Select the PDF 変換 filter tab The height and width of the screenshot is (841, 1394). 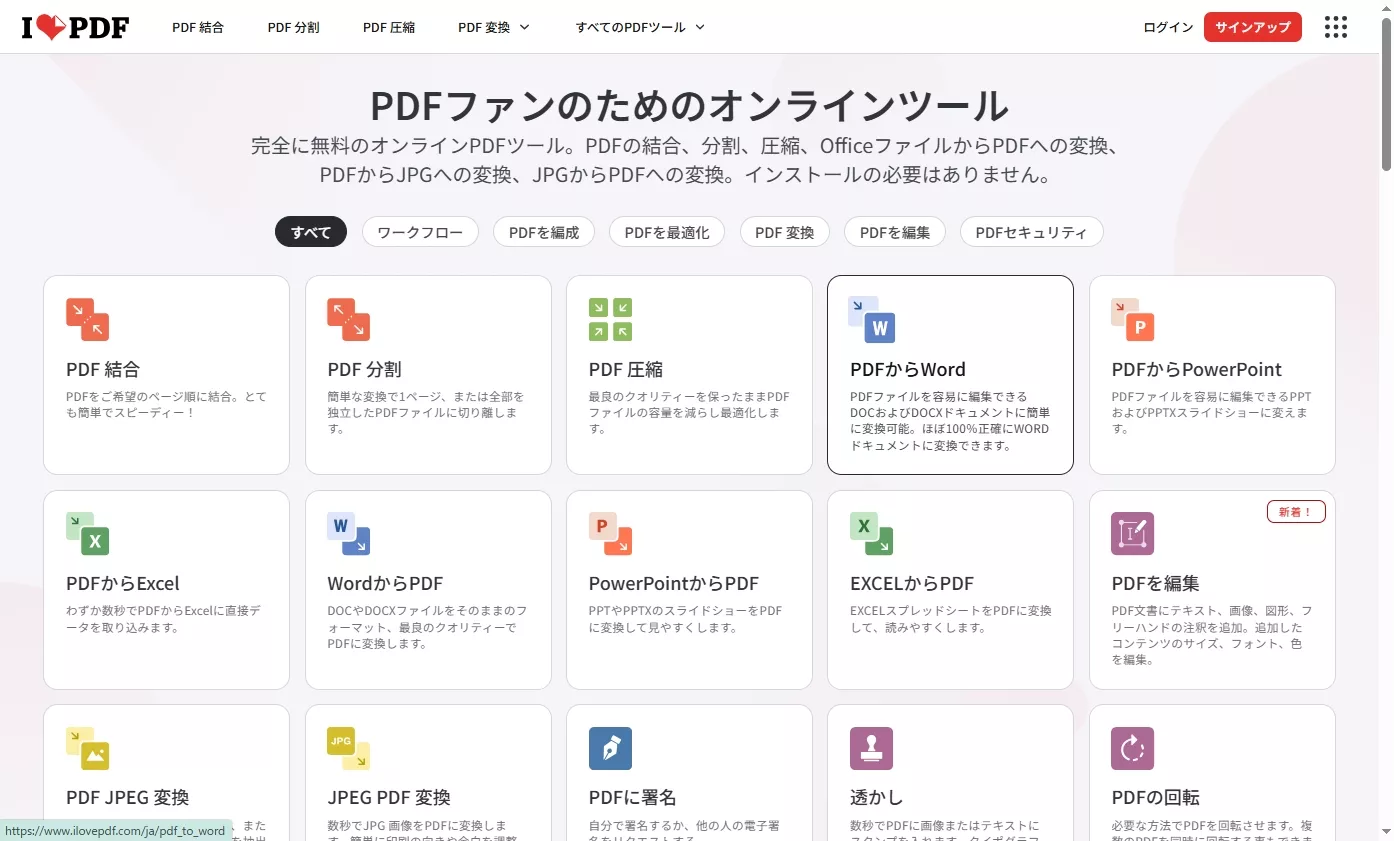pyautogui.click(x=785, y=232)
